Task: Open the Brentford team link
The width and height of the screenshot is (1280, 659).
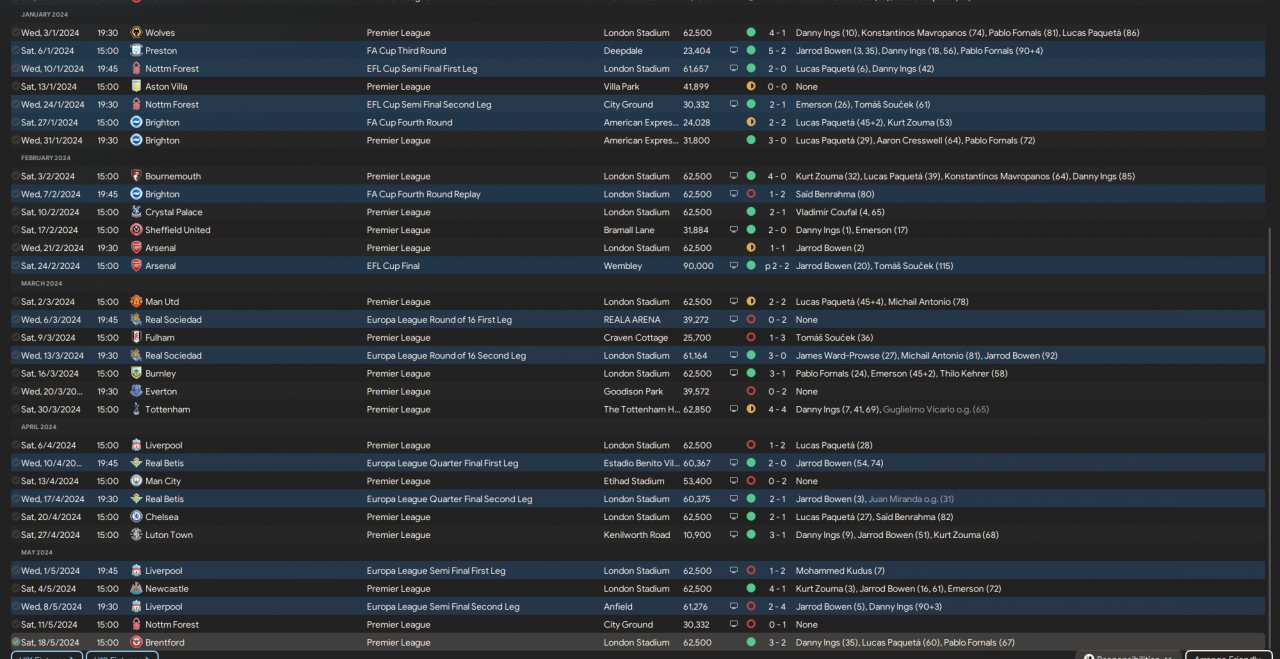Action: tap(165, 643)
